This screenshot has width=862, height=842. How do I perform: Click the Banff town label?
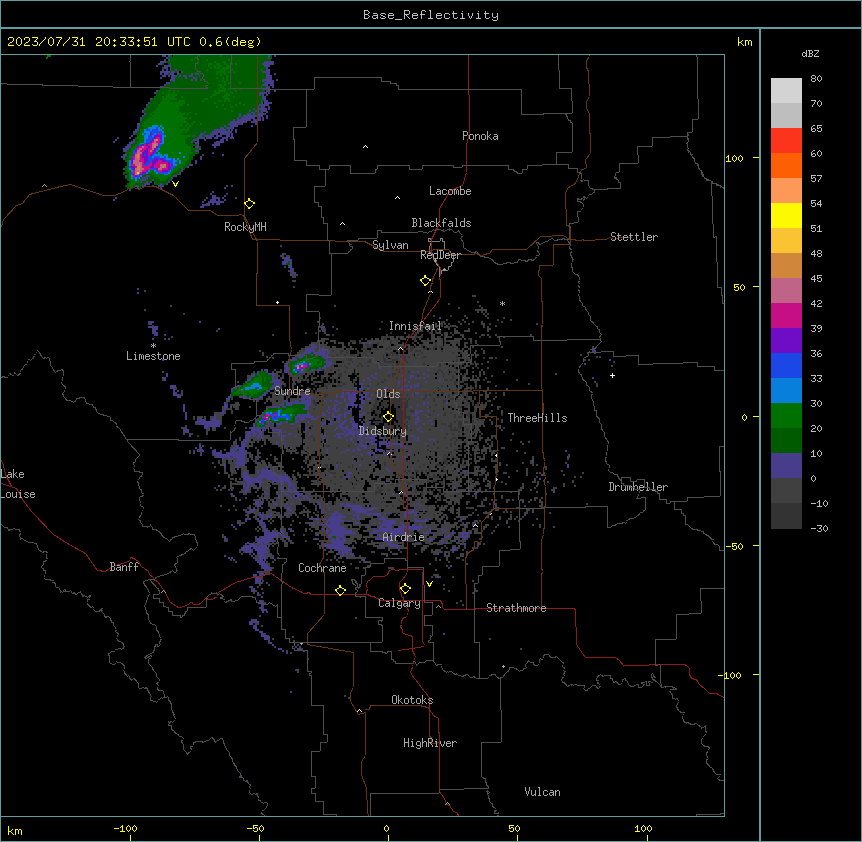[x=124, y=567]
